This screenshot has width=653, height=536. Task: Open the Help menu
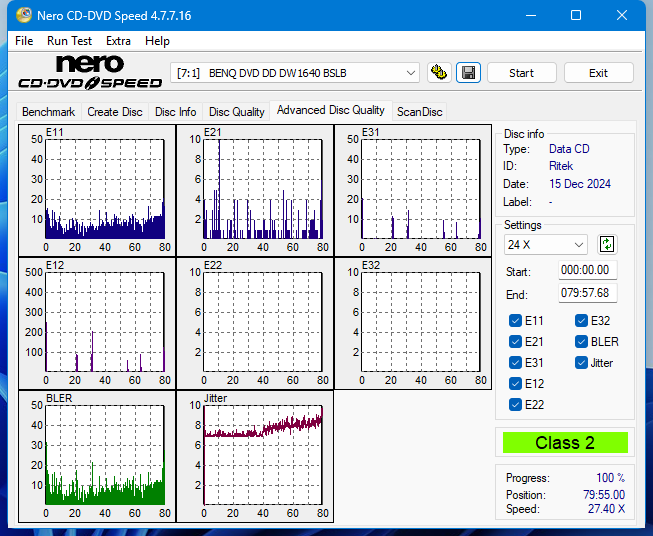(157, 41)
